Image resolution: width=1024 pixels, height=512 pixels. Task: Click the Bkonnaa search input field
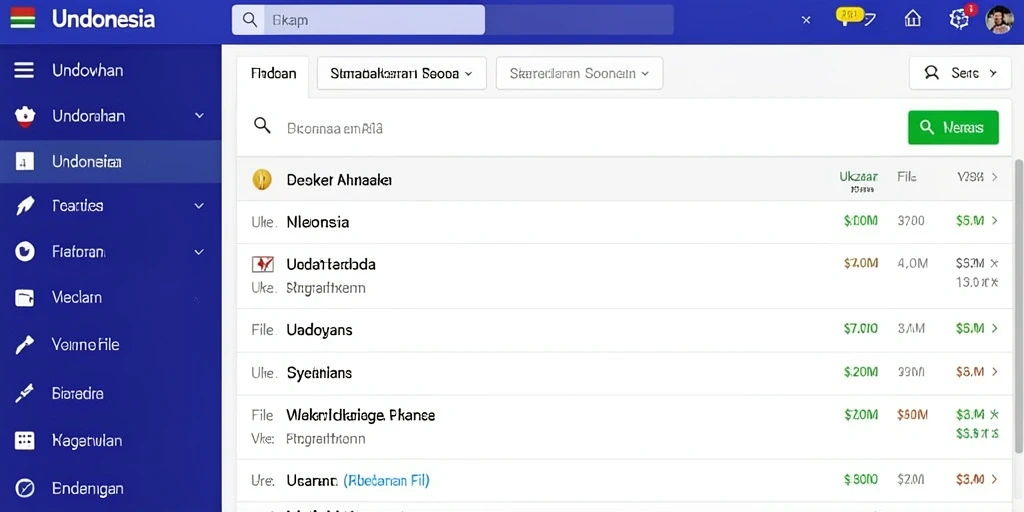[x=575, y=127]
